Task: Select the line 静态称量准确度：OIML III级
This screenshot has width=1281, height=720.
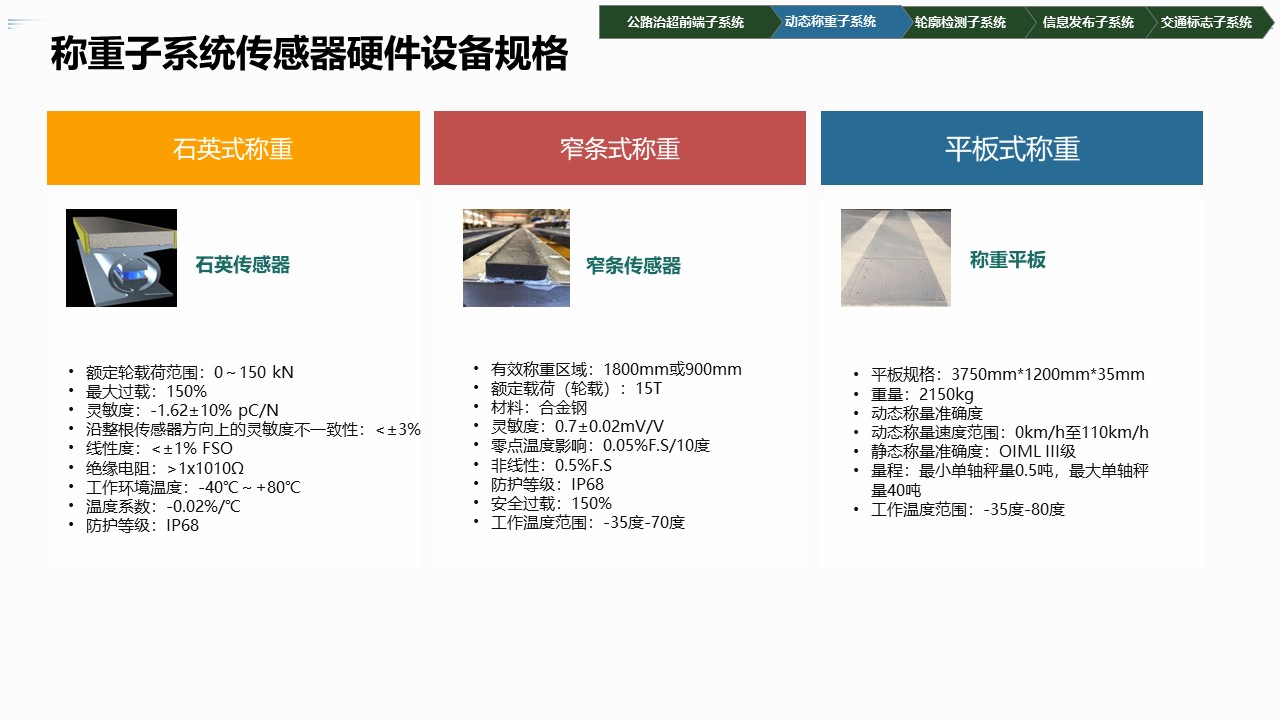Action: [x=973, y=451]
